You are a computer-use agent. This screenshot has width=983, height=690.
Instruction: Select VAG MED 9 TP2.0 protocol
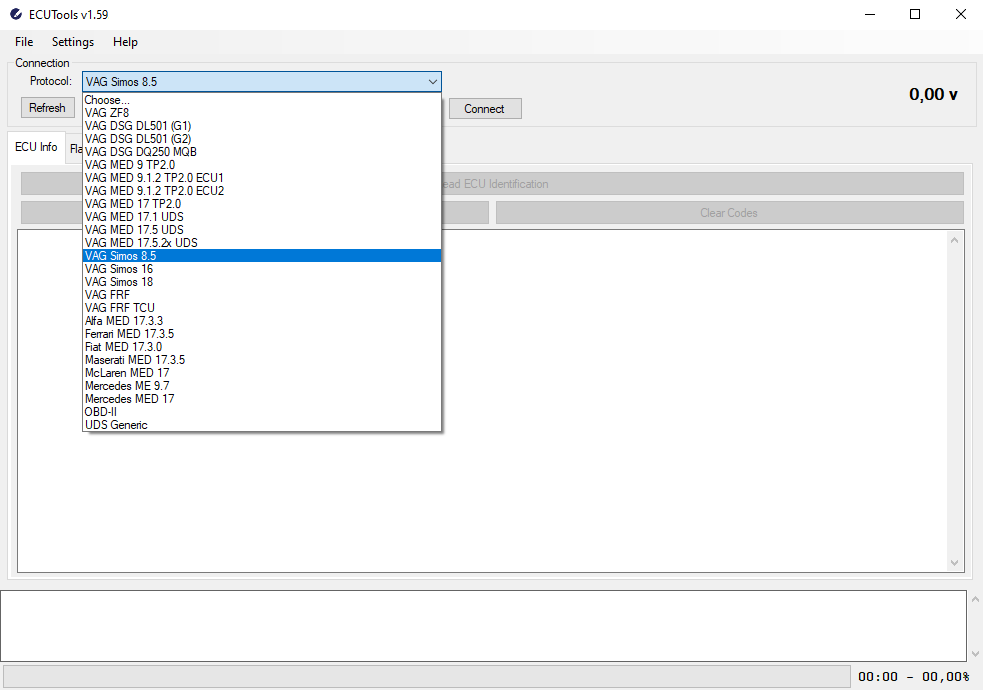262,165
